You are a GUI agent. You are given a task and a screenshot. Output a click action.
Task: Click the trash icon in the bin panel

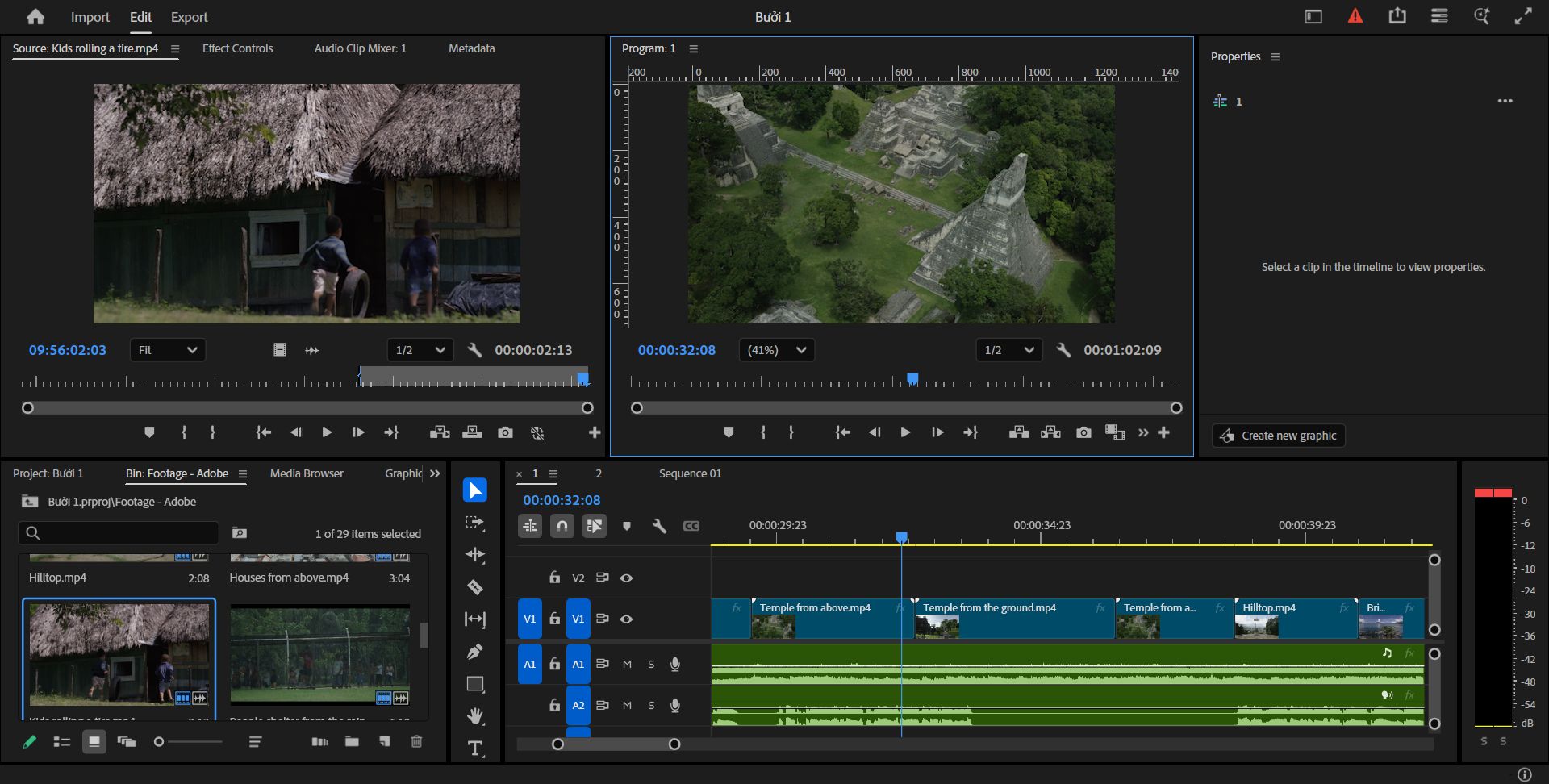click(416, 741)
